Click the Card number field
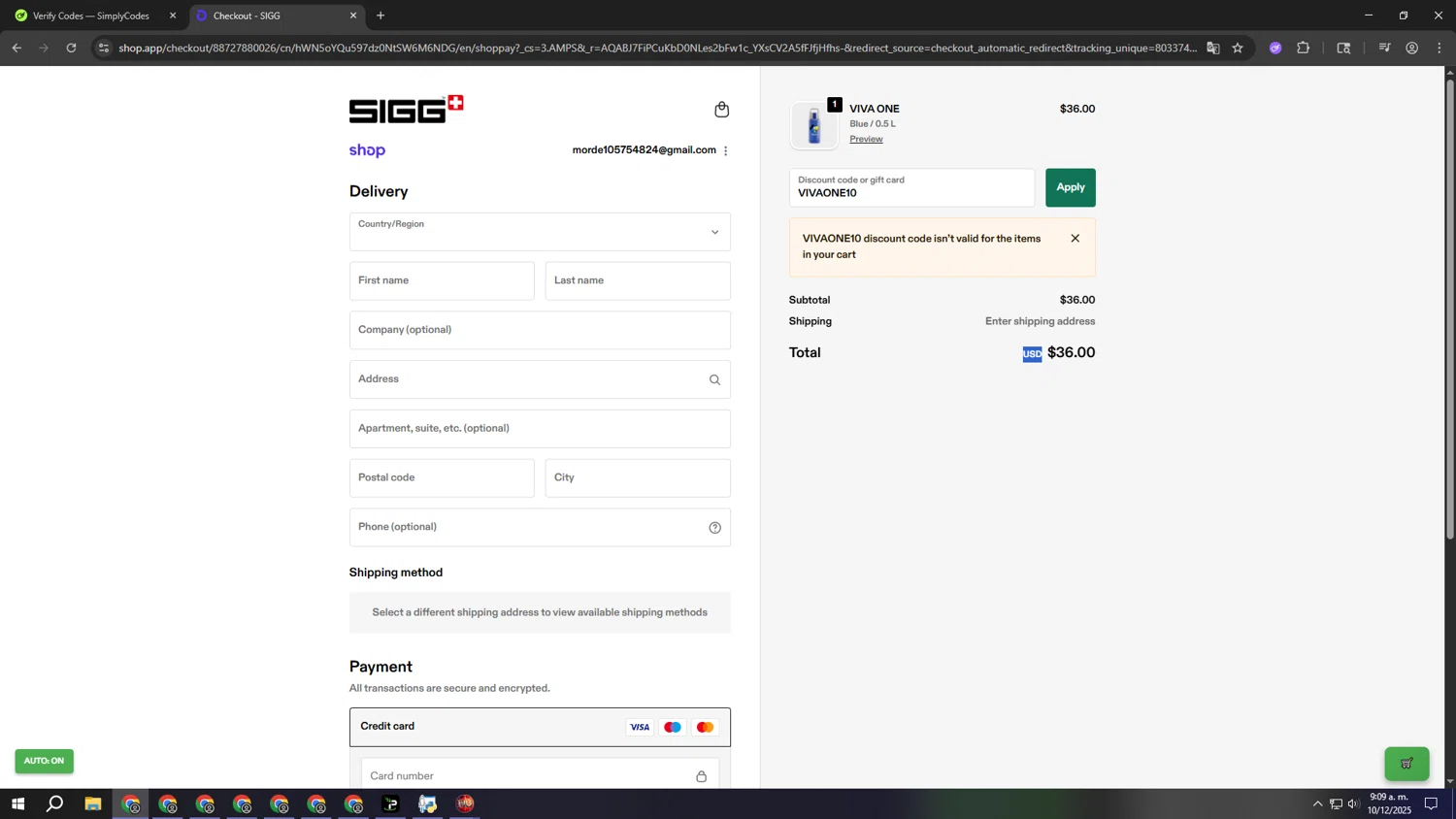 pos(540,774)
